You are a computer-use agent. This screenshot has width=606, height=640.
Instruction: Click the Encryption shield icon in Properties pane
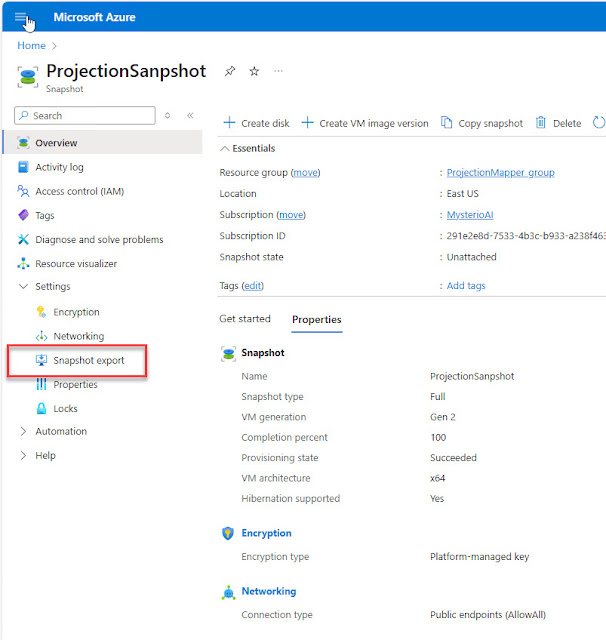[x=228, y=533]
